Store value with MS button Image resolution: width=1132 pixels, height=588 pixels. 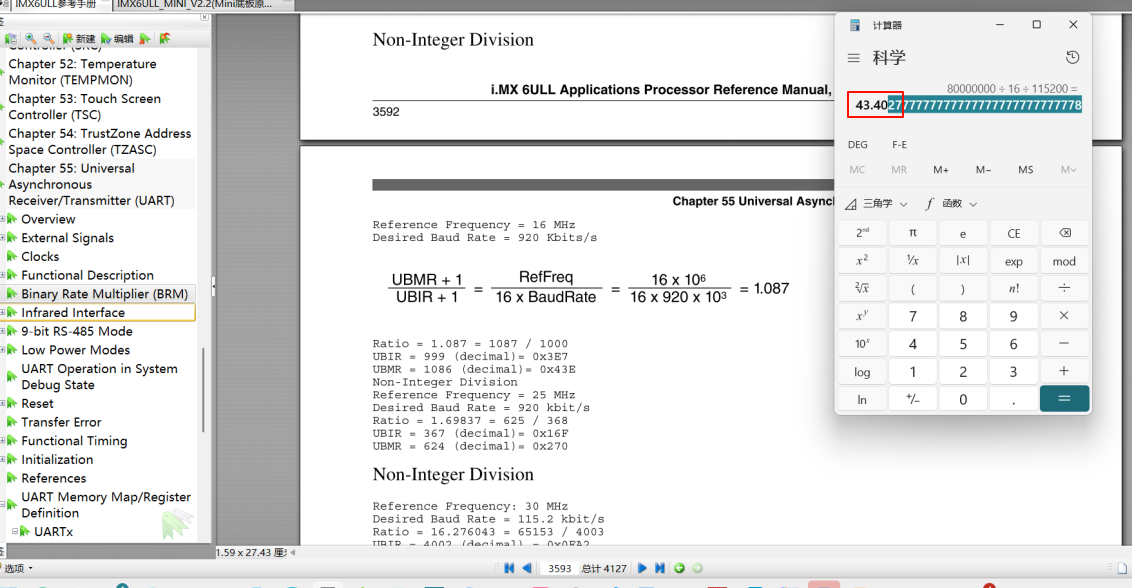point(1025,170)
